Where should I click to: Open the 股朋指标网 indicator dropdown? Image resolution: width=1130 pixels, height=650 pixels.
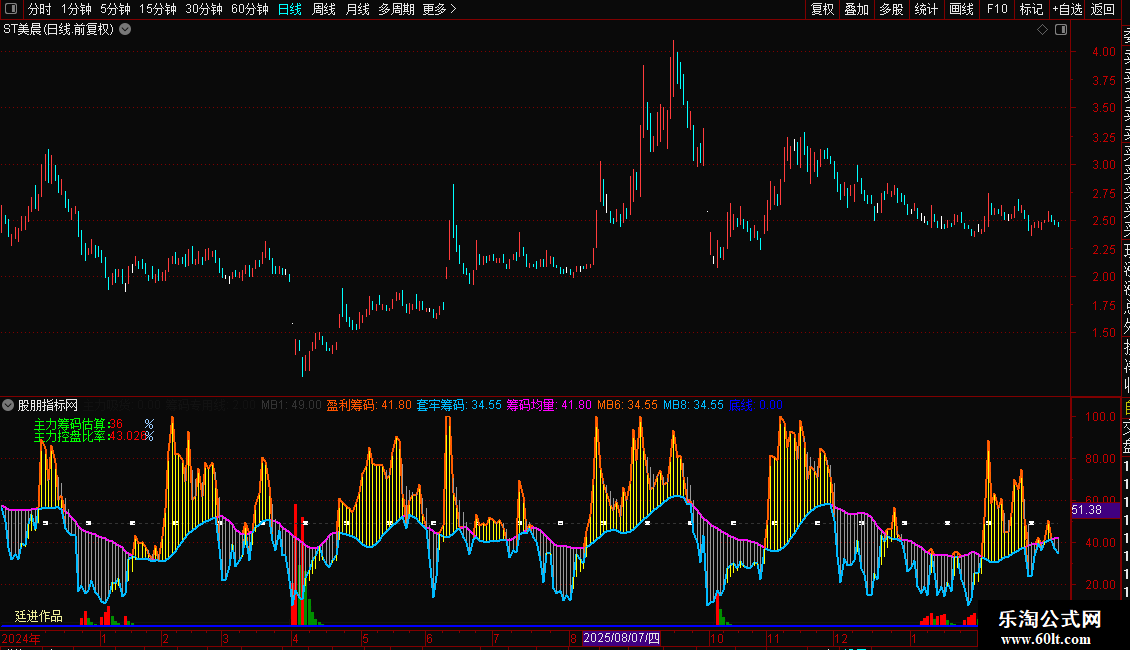click(x=8, y=405)
